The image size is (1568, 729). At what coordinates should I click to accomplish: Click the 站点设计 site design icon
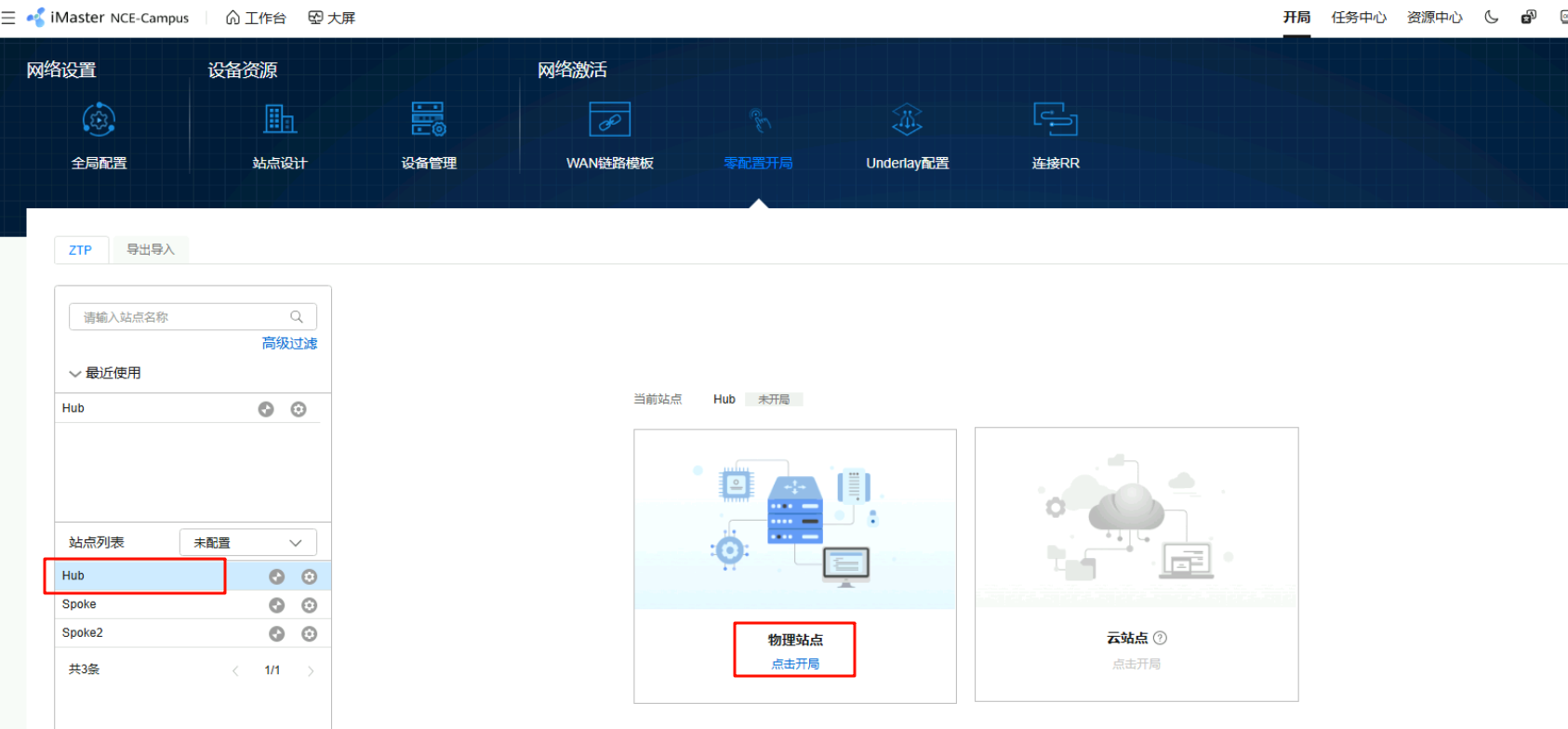click(279, 121)
